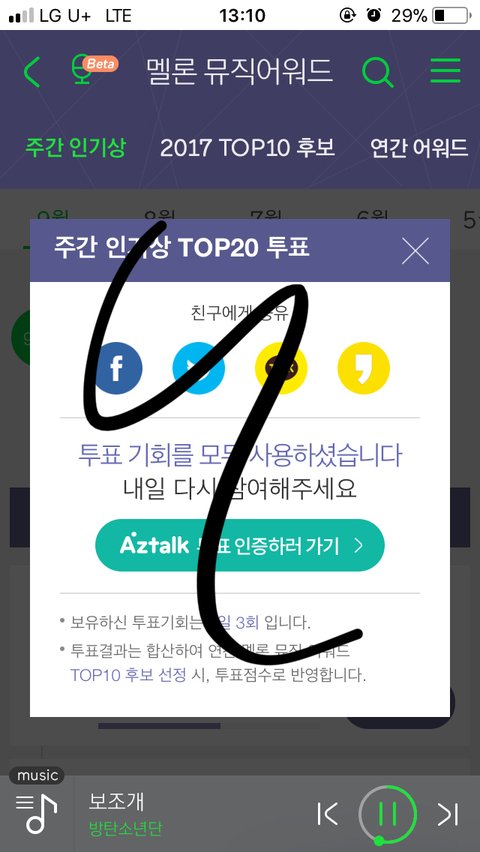Open search with the magnifier icon

[378, 71]
